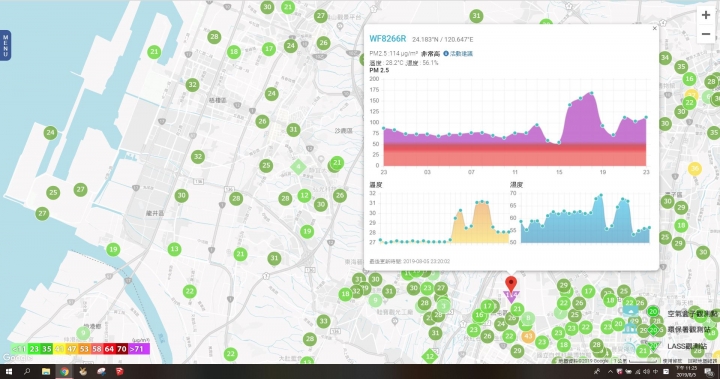Click the red location pin marker
This screenshot has height=379, width=720.
(x=511, y=283)
